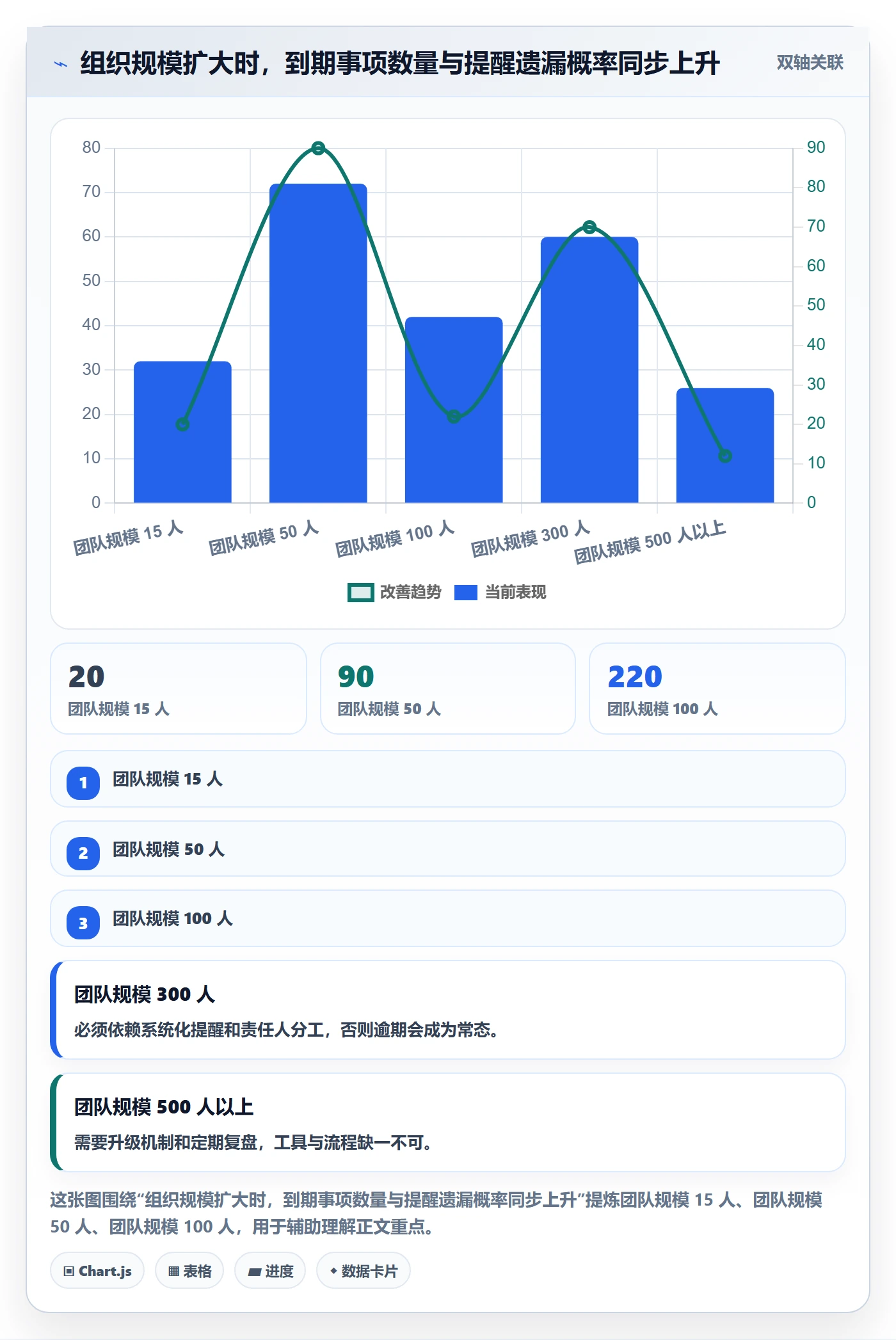The image size is (896, 1340).
Task: Select the tallest bar for 团队规模 50 人
Action: pyautogui.click(x=318, y=343)
